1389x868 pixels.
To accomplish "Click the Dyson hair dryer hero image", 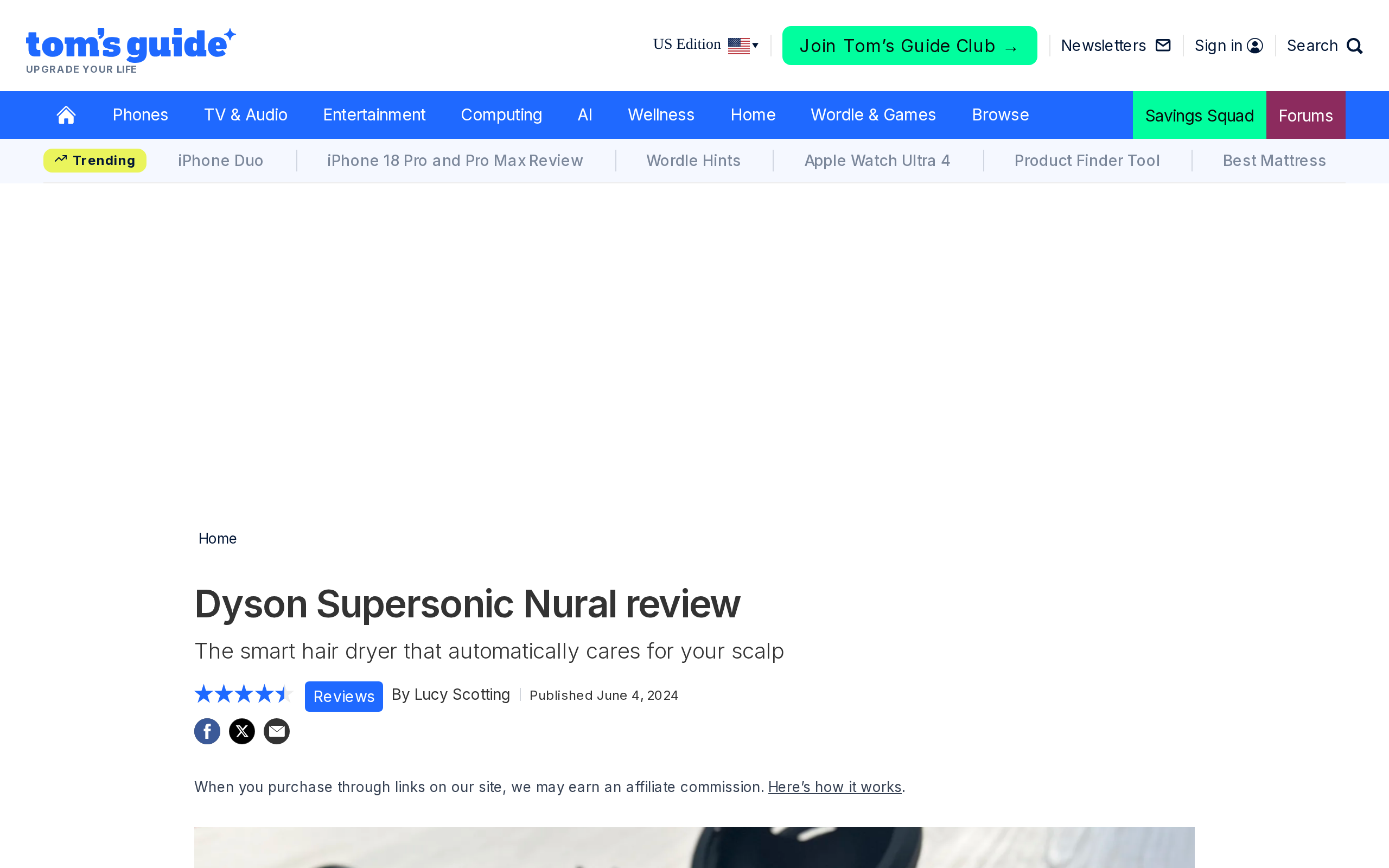I will point(694,847).
